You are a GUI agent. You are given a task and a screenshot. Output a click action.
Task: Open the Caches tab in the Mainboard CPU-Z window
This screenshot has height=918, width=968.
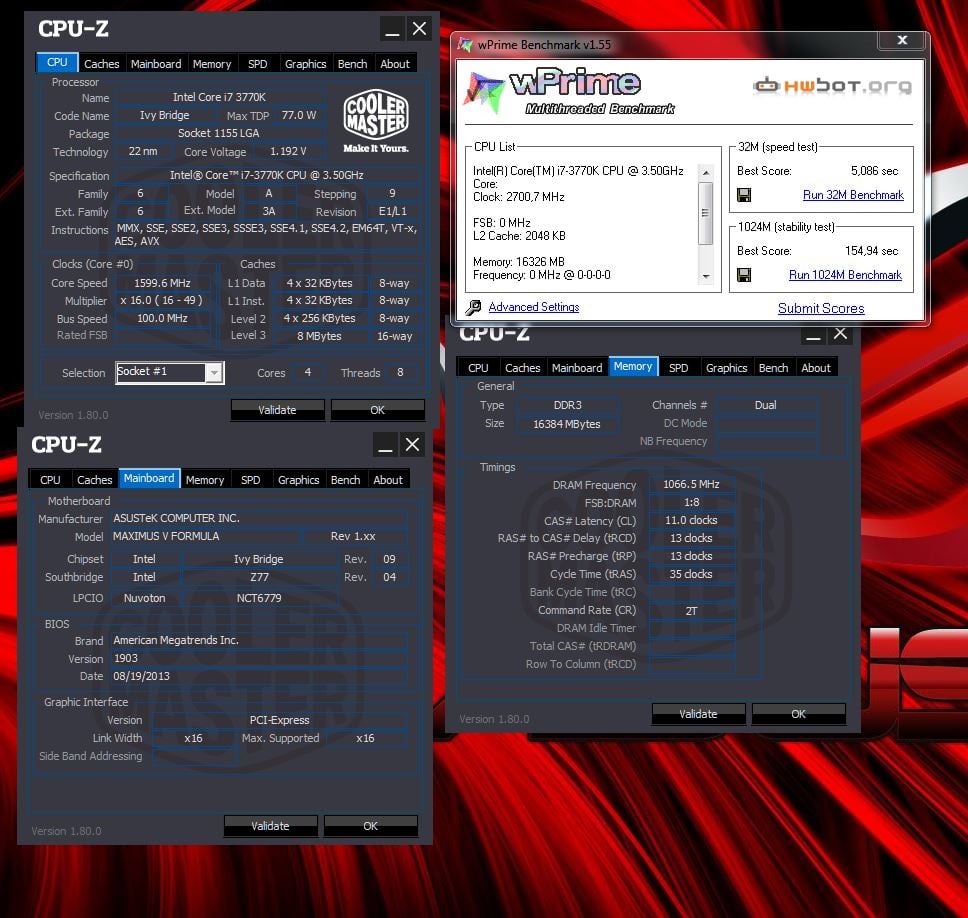coord(94,480)
